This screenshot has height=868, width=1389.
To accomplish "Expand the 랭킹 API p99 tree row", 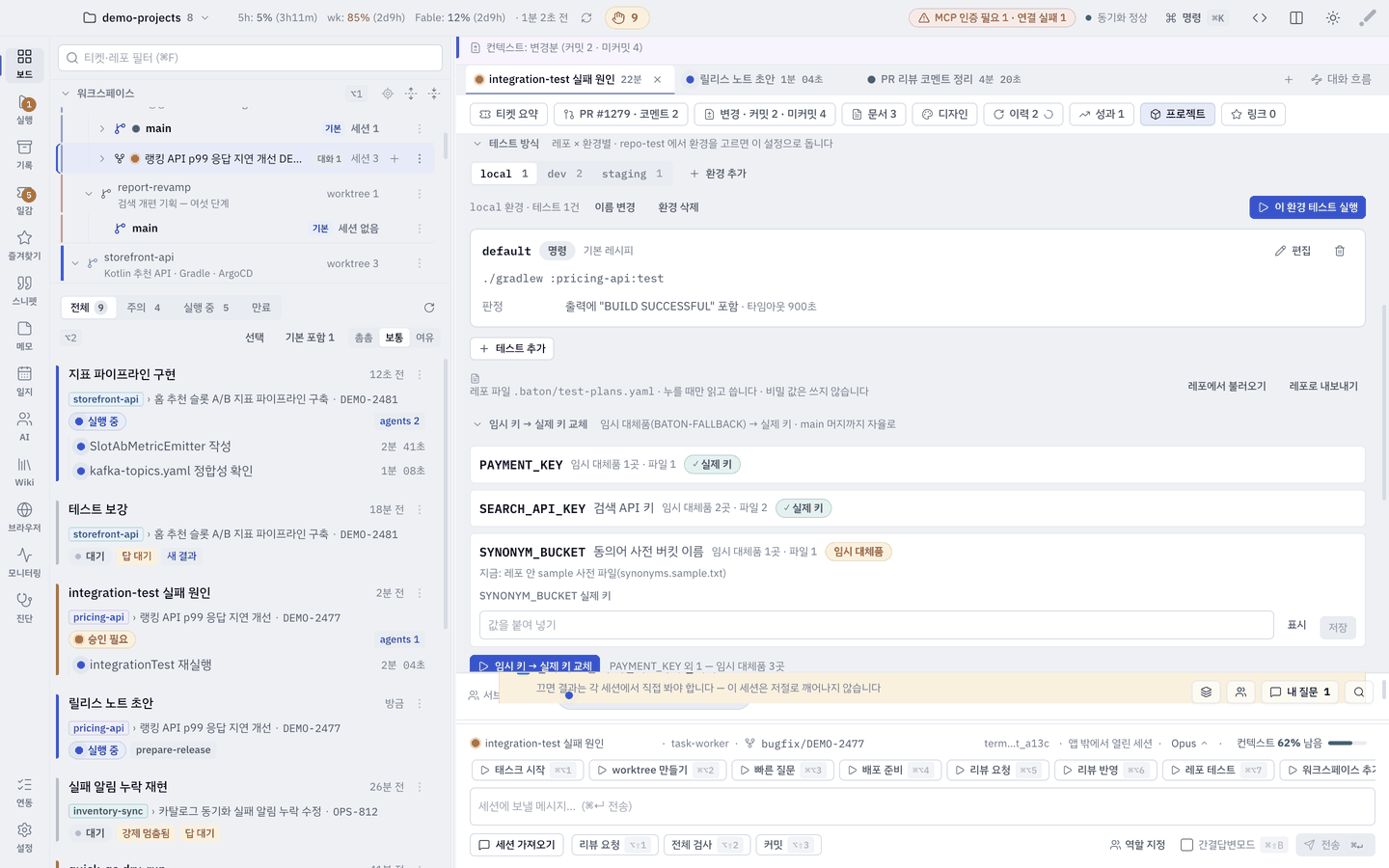I will [102, 159].
